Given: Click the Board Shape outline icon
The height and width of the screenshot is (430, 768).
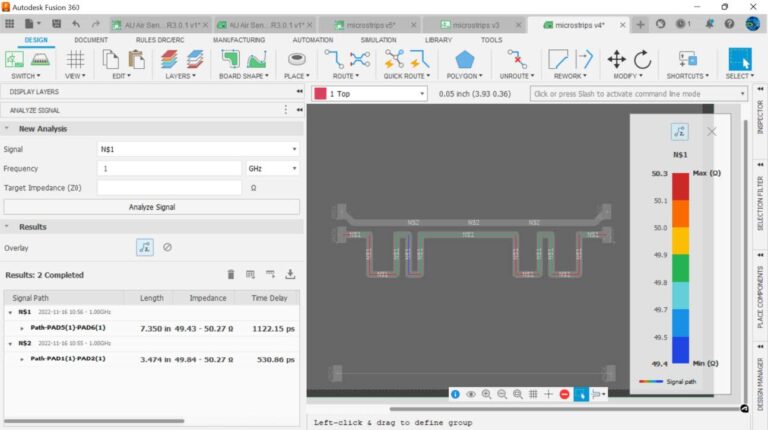Looking at the screenshot, I should pos(230,59).
